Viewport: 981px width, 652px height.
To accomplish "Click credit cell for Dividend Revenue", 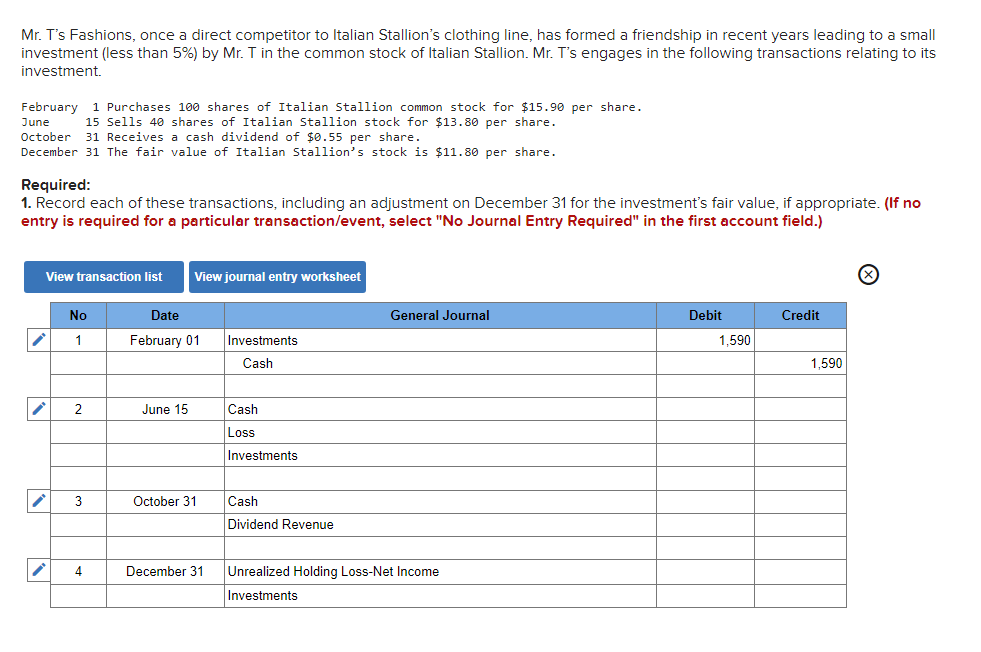I will point(801,524).
